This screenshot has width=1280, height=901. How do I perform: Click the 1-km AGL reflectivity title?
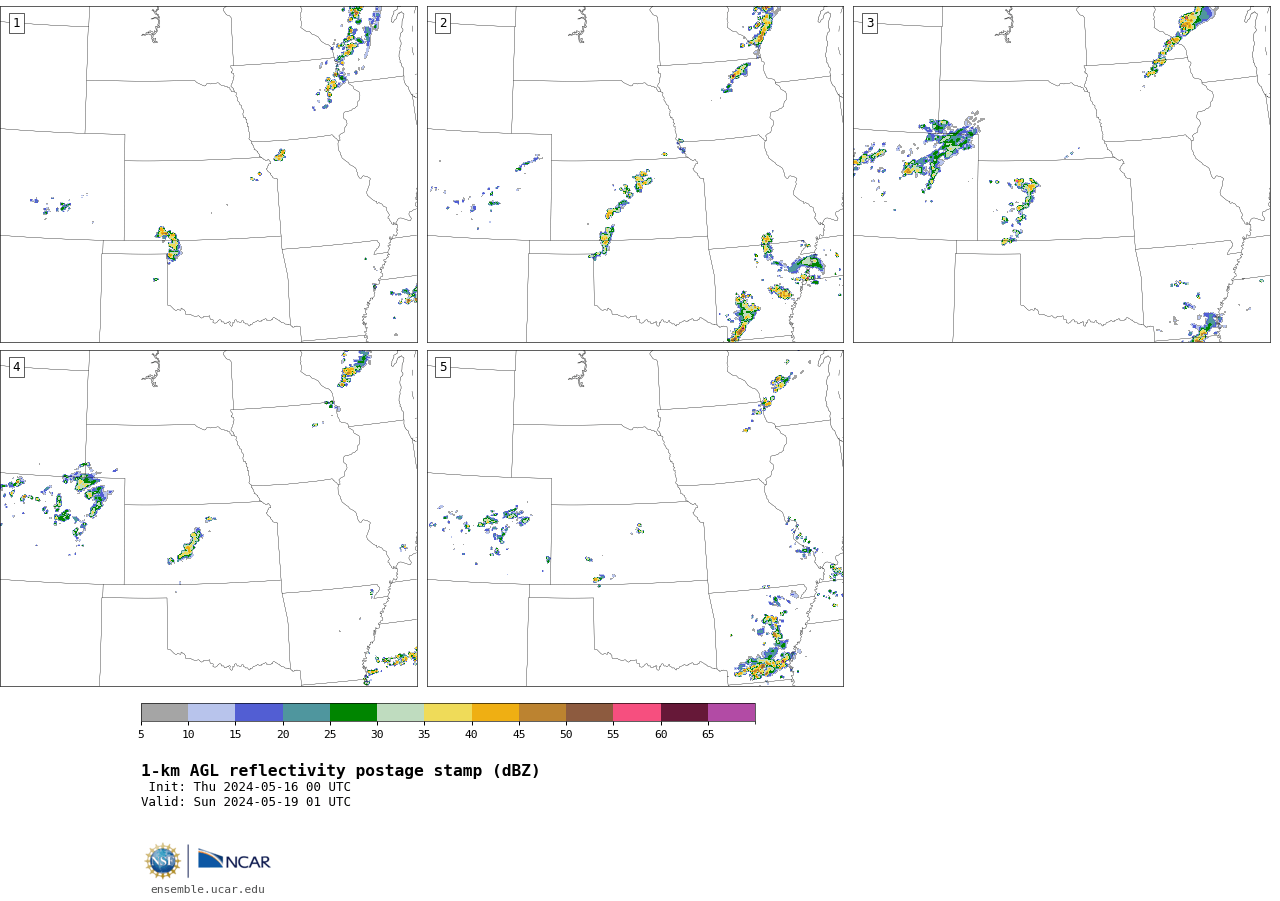340,771
